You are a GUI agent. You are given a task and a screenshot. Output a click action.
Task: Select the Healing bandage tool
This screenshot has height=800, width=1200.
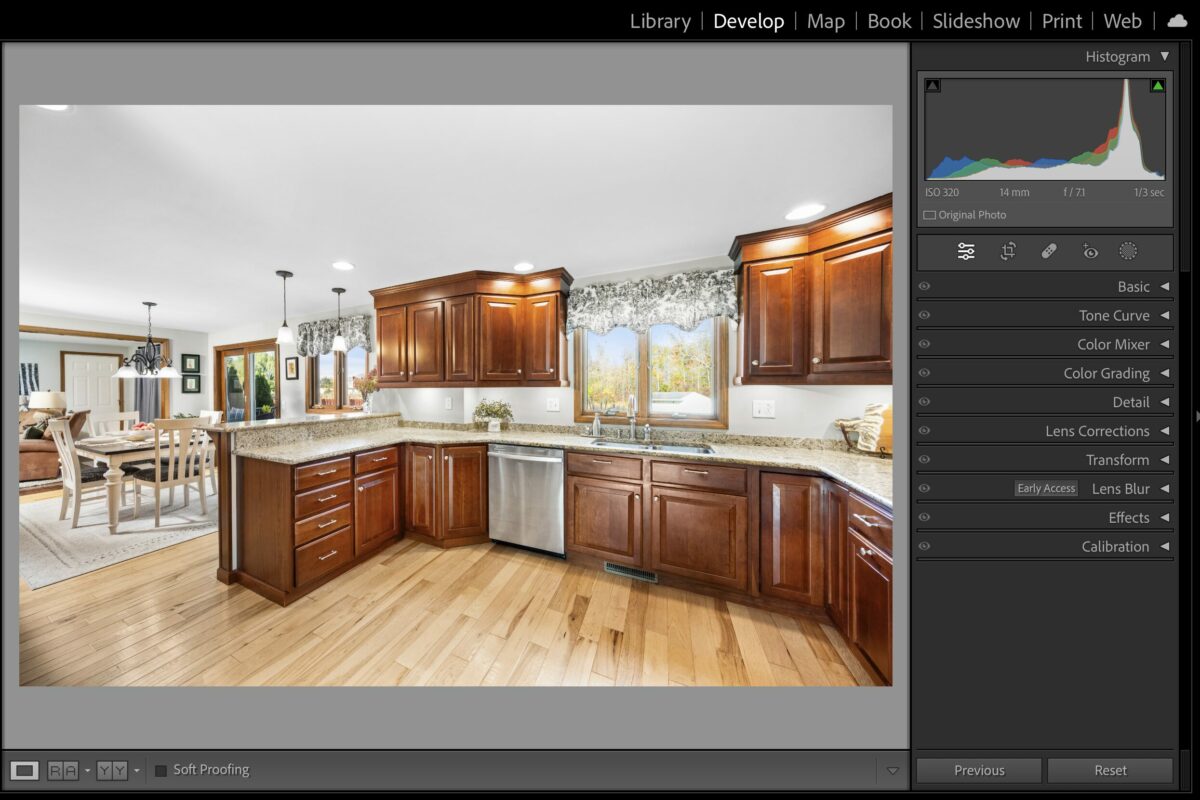coord(1049,252)
